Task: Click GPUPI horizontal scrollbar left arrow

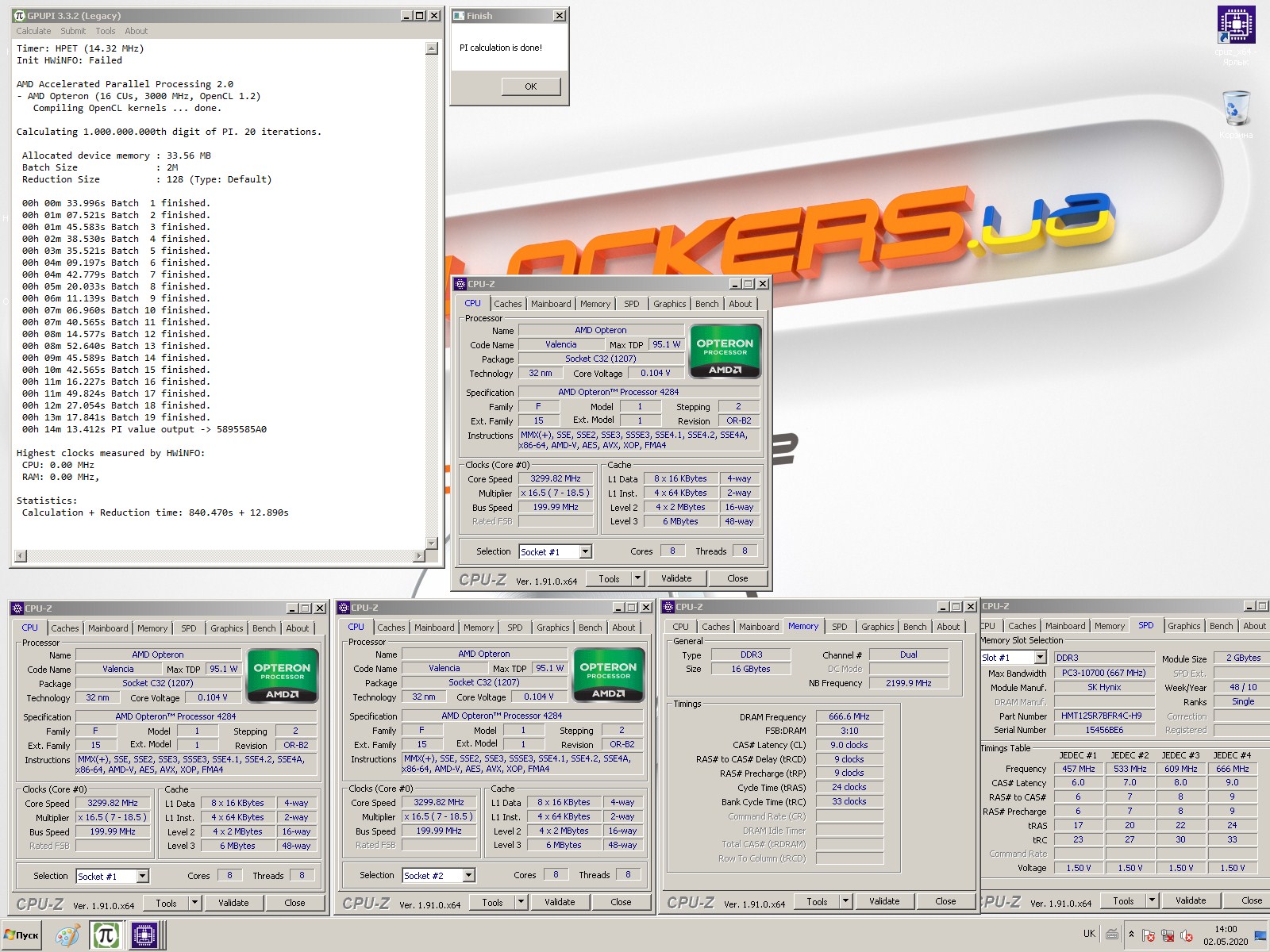Action: (21, 556)
